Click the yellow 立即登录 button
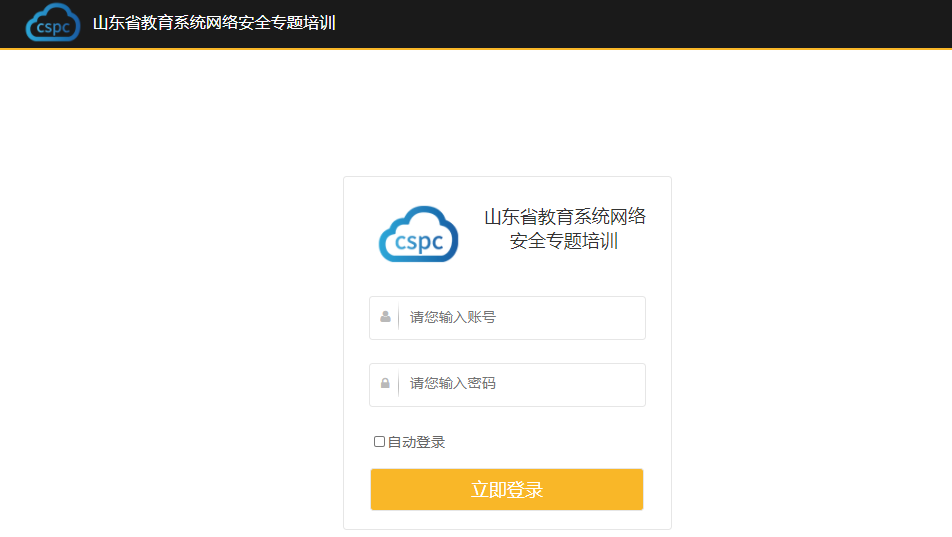This screenshot has height=537, width=952. [507, 489]
